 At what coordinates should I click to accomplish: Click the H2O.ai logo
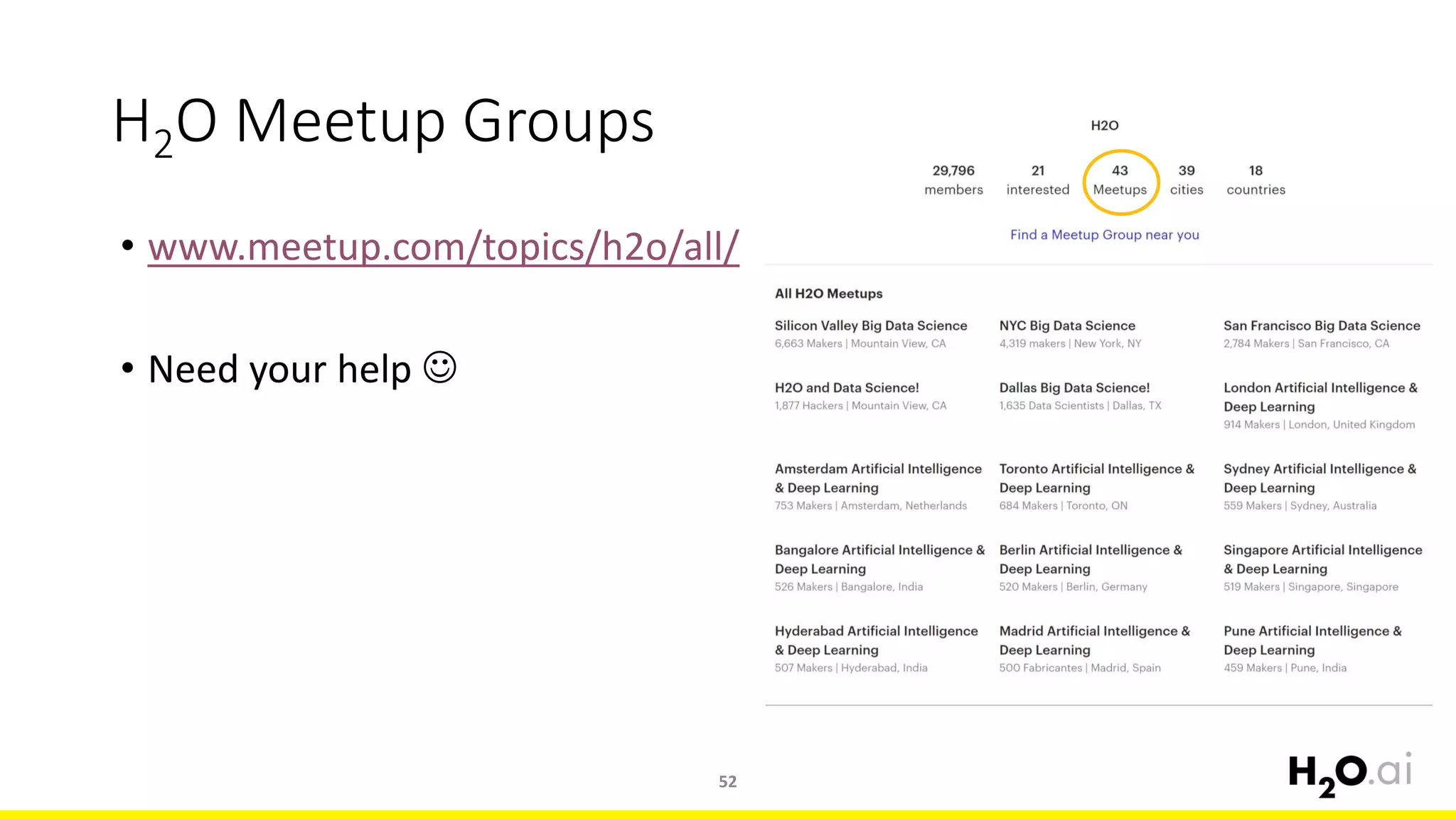click(1349, 774)
